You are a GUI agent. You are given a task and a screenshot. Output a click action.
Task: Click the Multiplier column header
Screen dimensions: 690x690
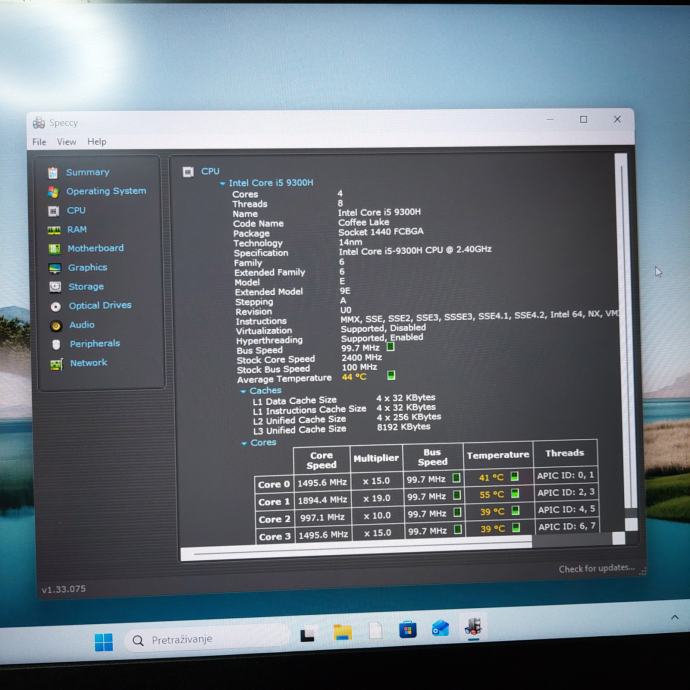[x=376, y=459]
